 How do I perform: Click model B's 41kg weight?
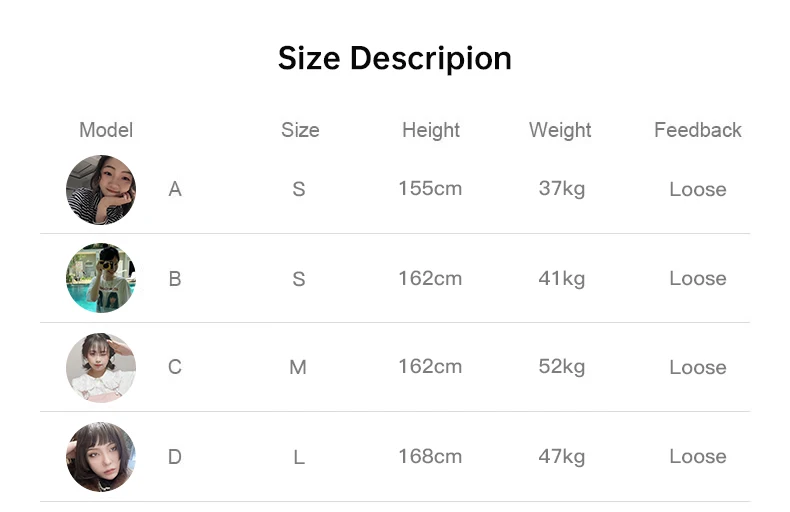point(562,278)
